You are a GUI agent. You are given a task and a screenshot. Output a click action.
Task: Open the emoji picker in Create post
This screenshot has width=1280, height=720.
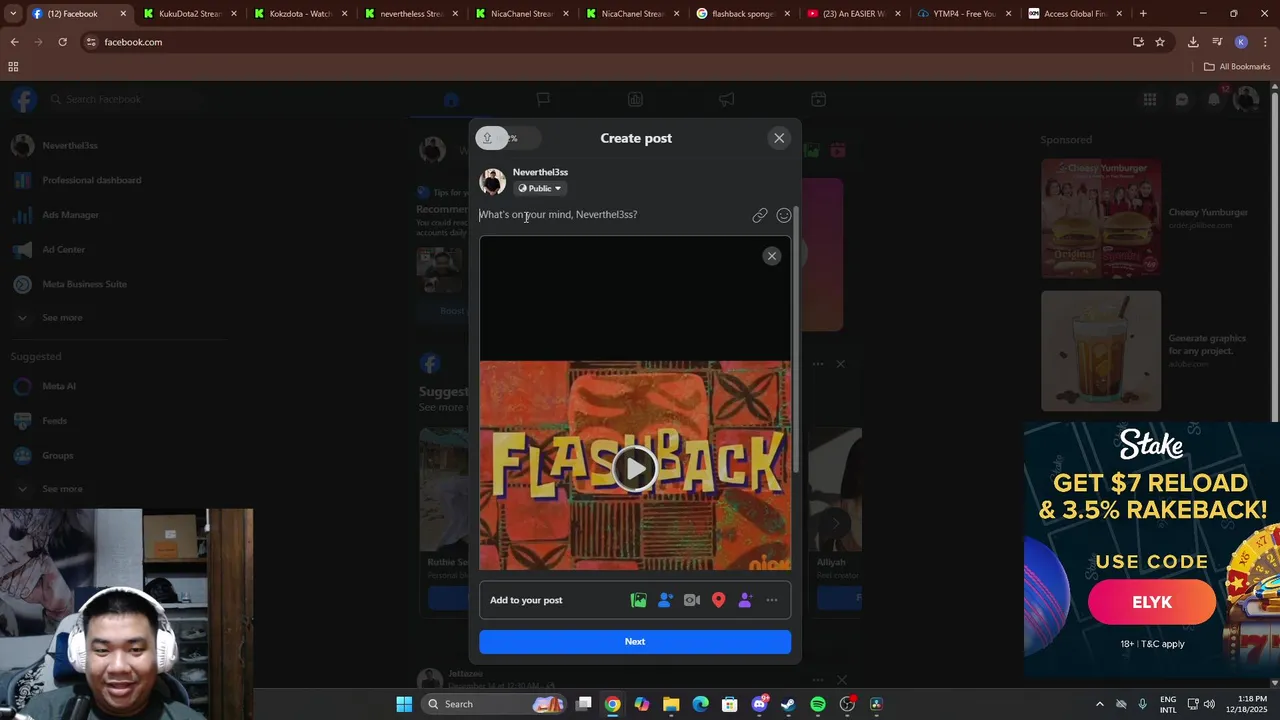tap(784, 215)
